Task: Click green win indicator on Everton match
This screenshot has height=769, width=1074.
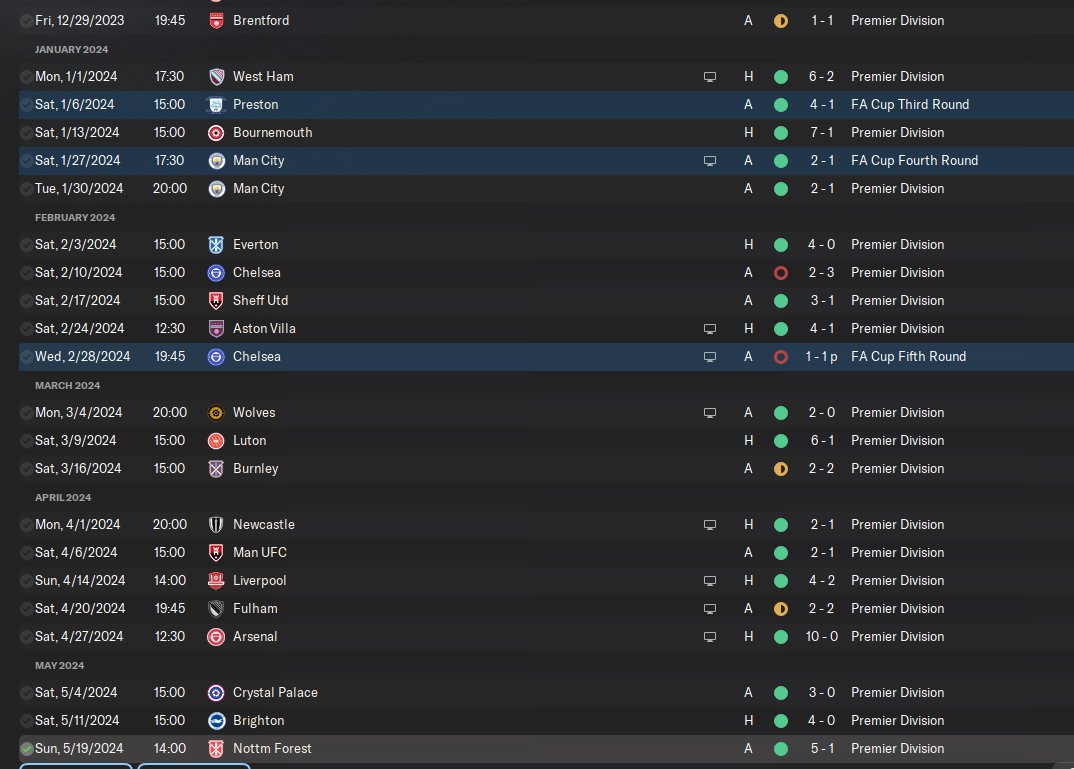Action: coord(780,245)
